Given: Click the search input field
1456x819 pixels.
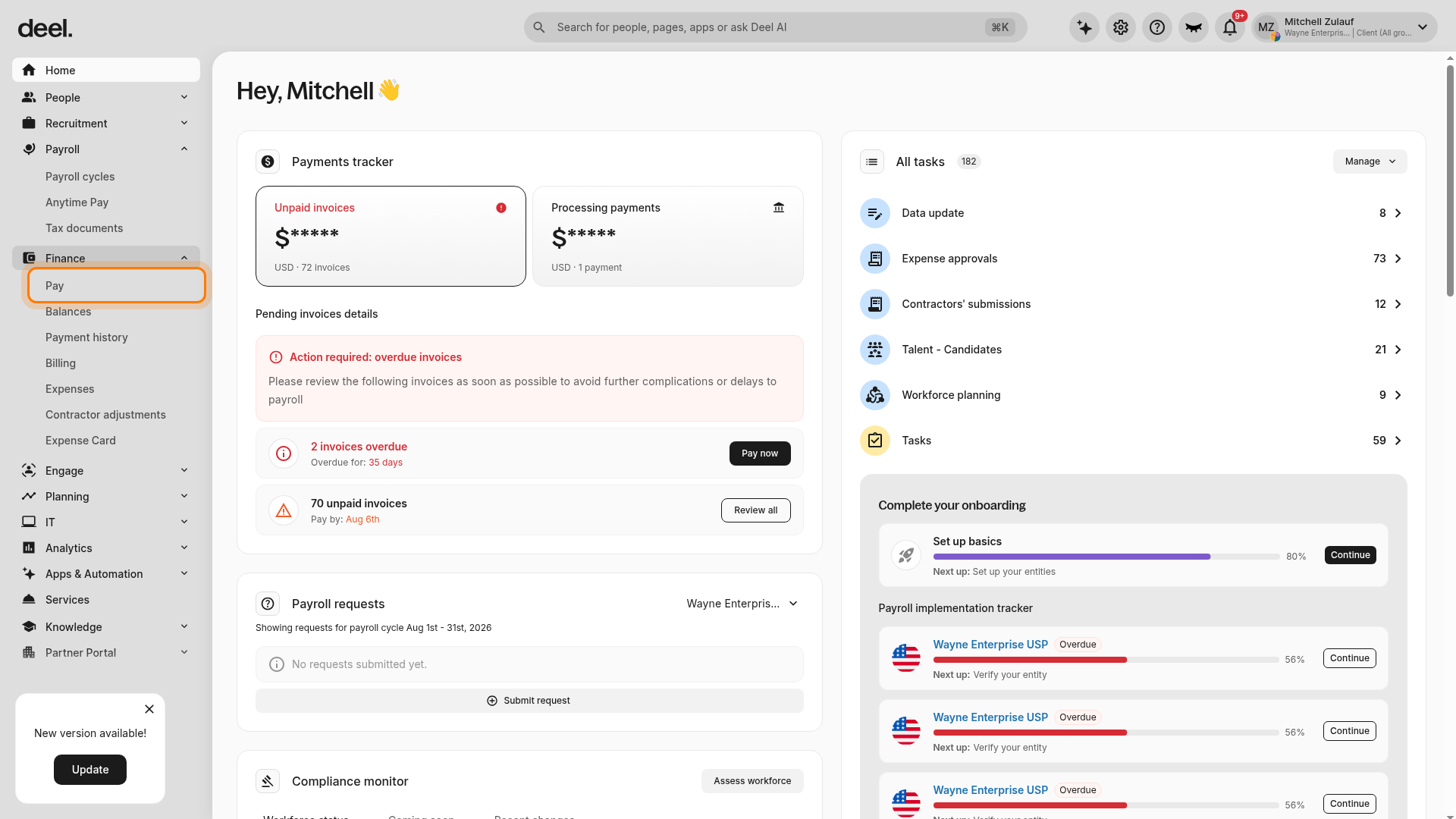Looking at the screenshot, I should pos(775,27).
